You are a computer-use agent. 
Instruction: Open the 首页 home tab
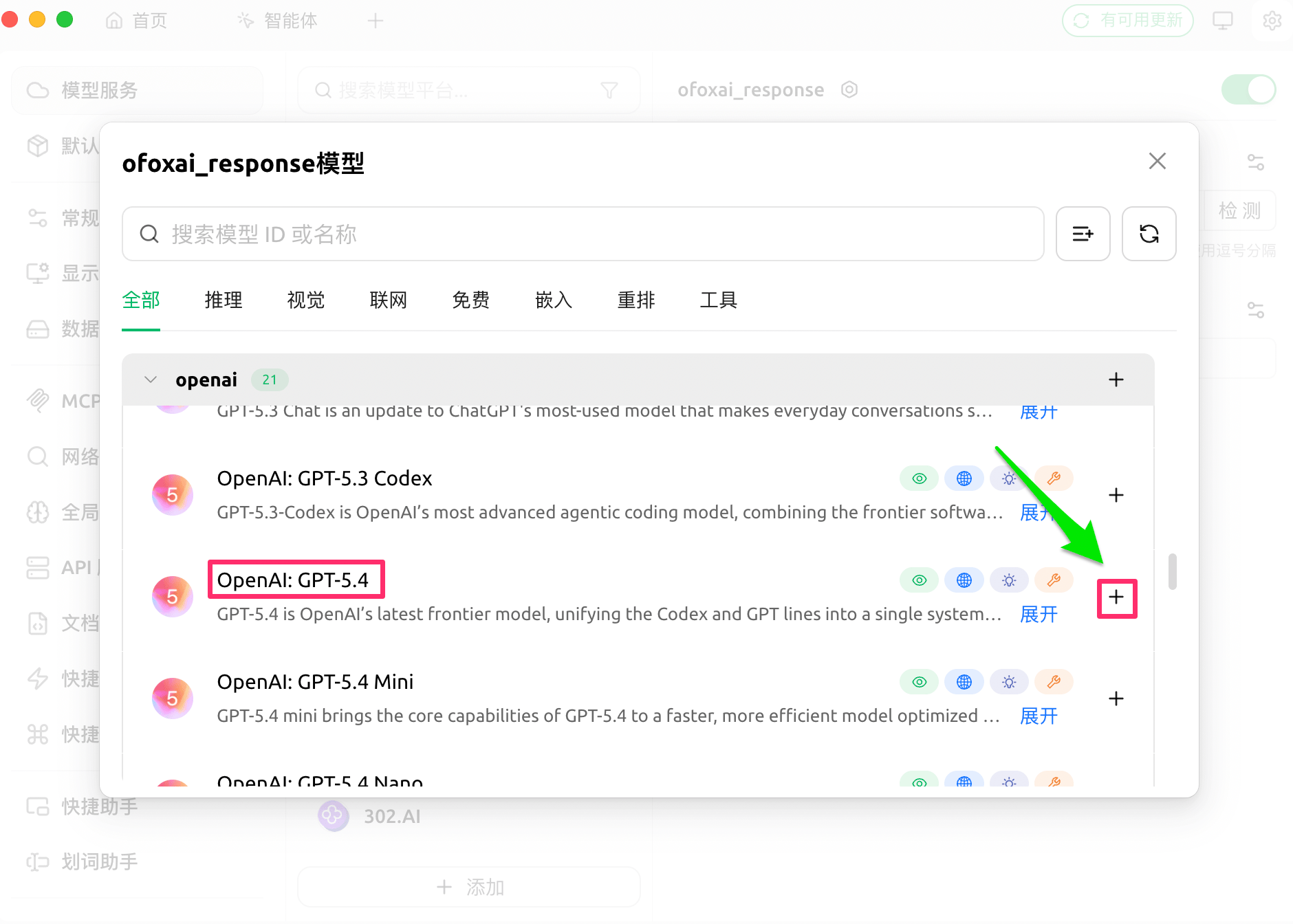136,21
